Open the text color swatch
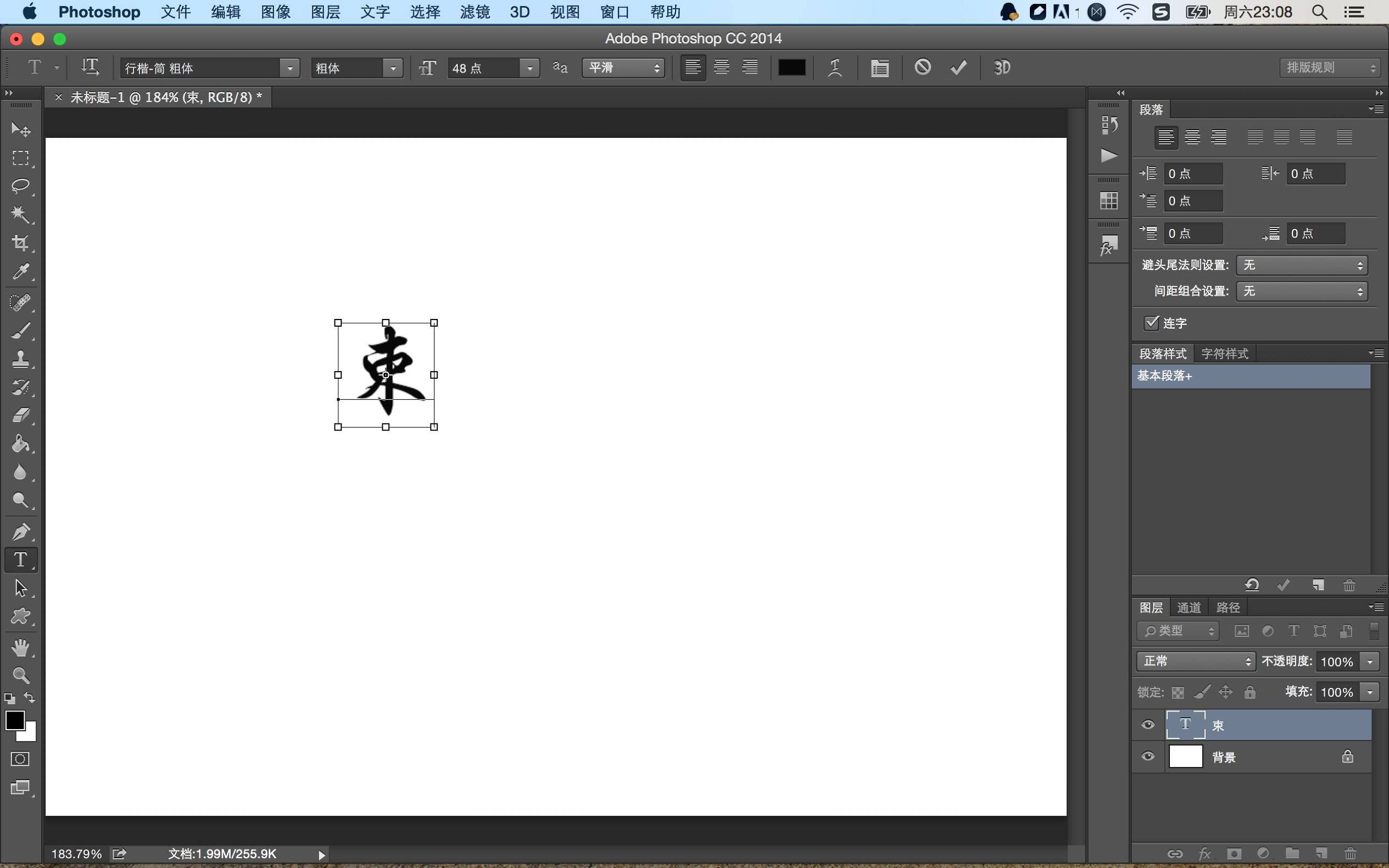Viewport: 1389px width, 868px height. [791, 67]
